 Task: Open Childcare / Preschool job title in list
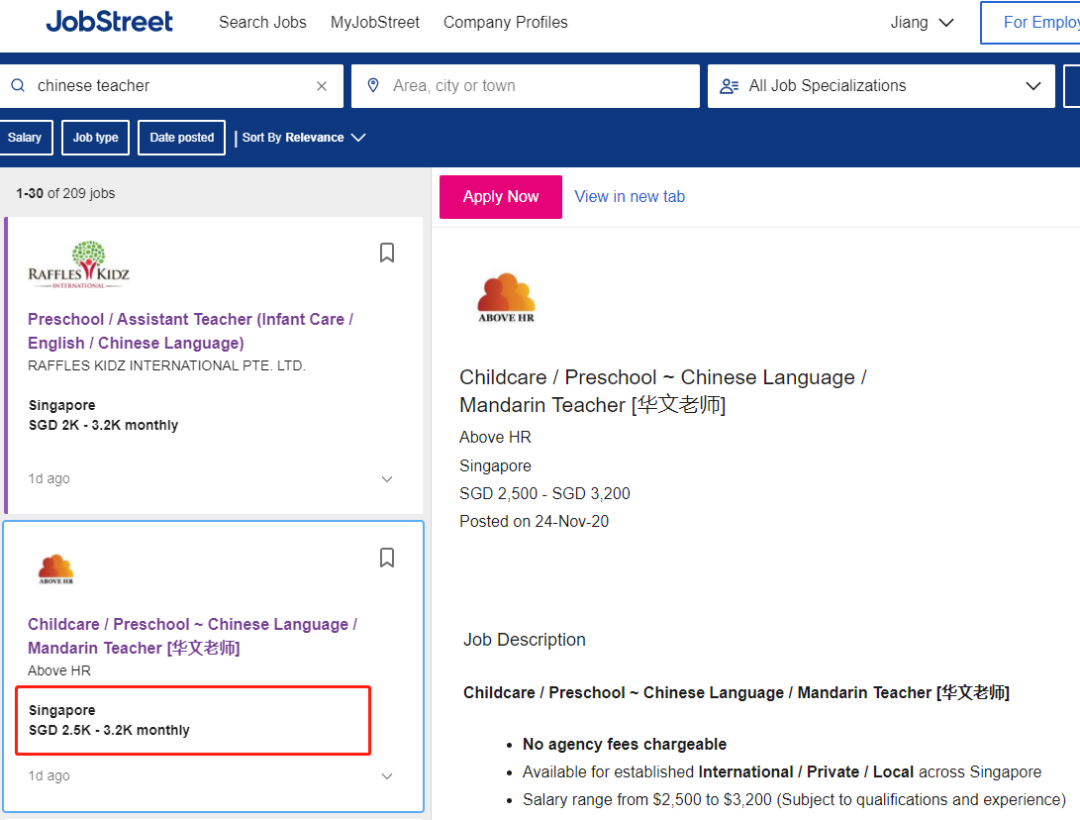click(193, 636)
